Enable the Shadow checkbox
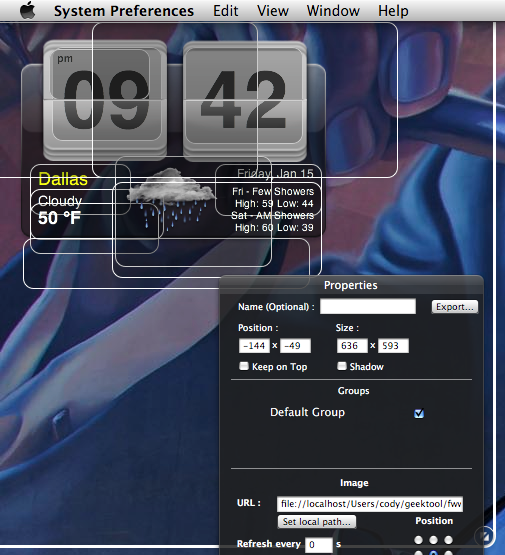 pos(342,366)
